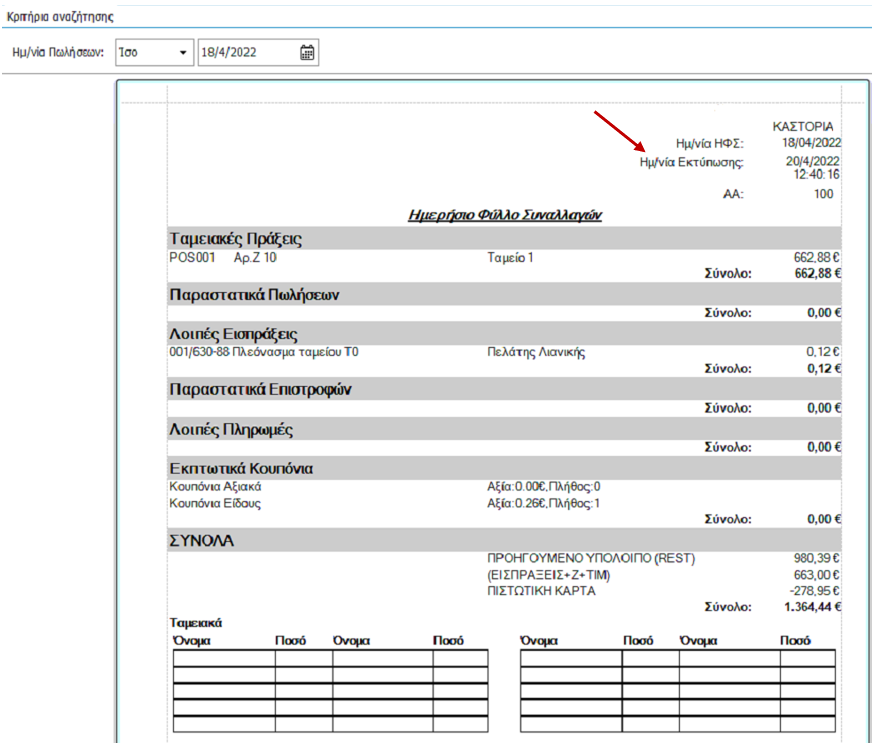This screenshot has width=872, height=746.
Task: Click the "Κριτήρια αναζήτησης" panel header
Action: pos(60,17)
